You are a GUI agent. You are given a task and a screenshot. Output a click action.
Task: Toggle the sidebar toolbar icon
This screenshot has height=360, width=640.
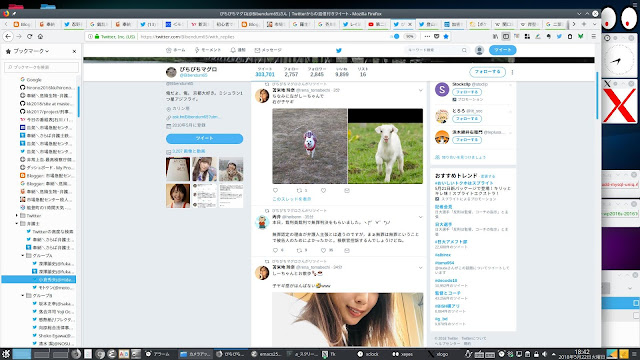click(x=506, y=36)
